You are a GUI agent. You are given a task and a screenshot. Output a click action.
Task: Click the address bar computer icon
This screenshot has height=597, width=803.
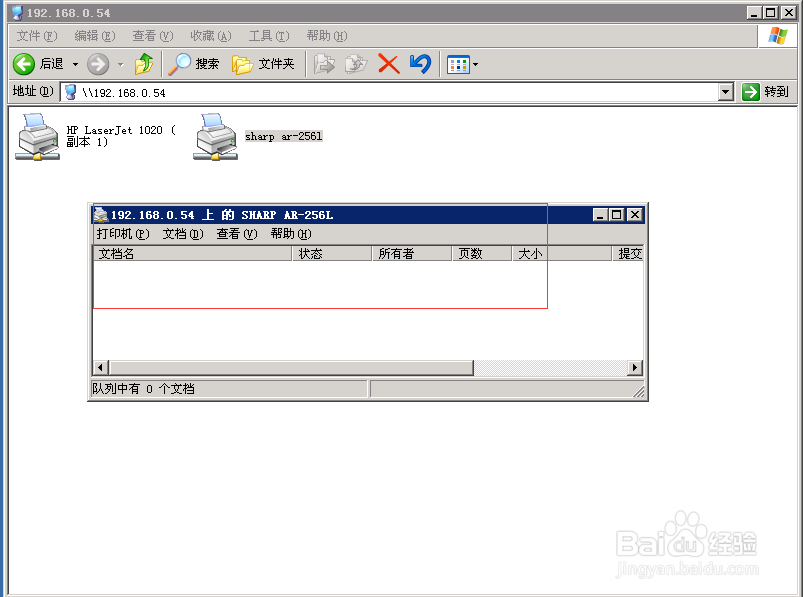[x=71, y=93]
